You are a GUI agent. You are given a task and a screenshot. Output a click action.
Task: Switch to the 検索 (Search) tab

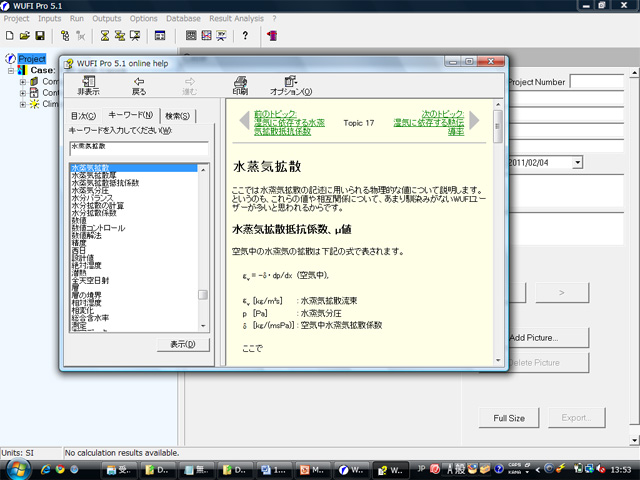(177, 116)
